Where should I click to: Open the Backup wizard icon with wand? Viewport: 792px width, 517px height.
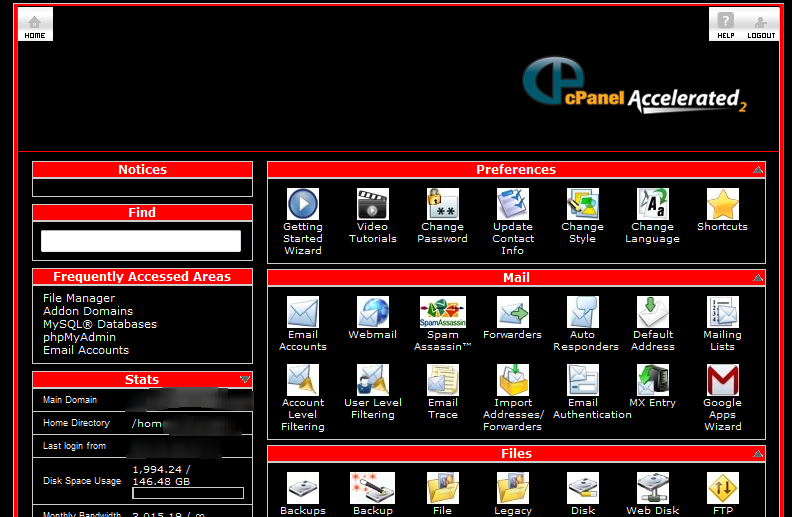pyautogui.click(x=372, y=488)
